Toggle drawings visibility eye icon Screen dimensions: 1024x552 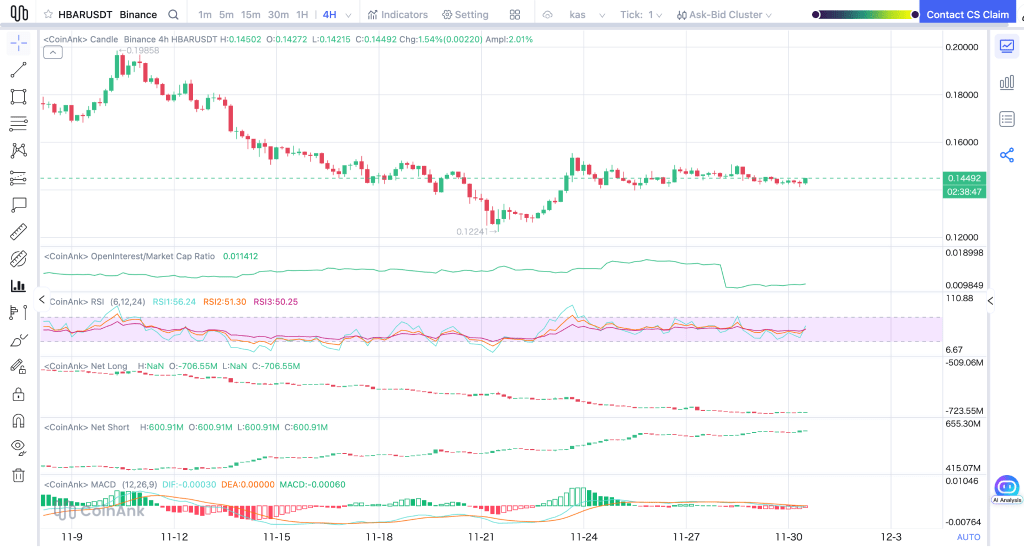18,447
